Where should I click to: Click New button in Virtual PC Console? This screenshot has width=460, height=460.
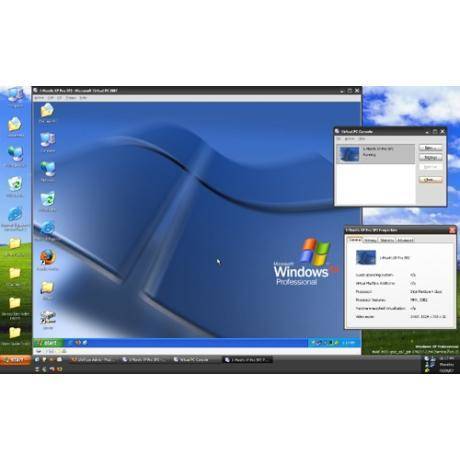coord(430,148)
